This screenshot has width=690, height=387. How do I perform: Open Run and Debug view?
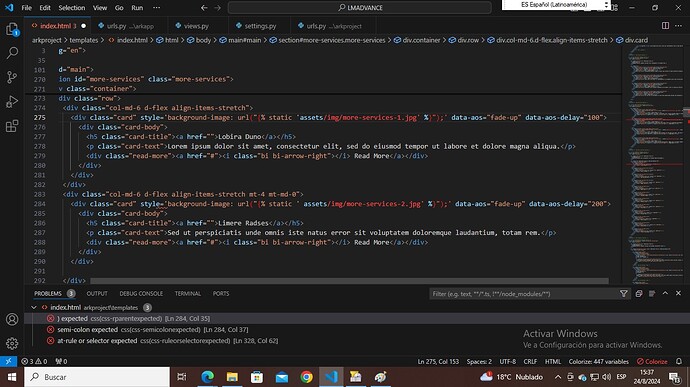[12, 102]
